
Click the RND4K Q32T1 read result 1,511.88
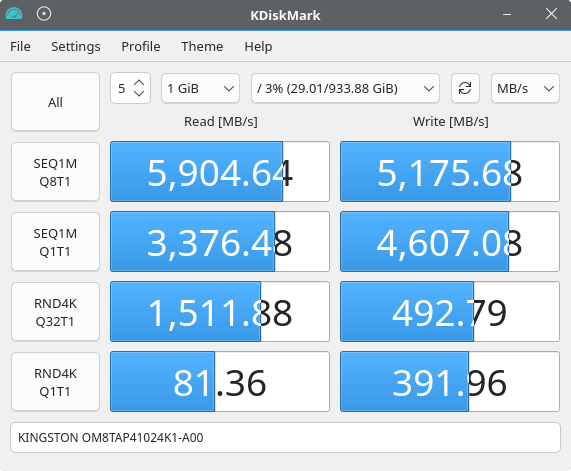(220, 311)
